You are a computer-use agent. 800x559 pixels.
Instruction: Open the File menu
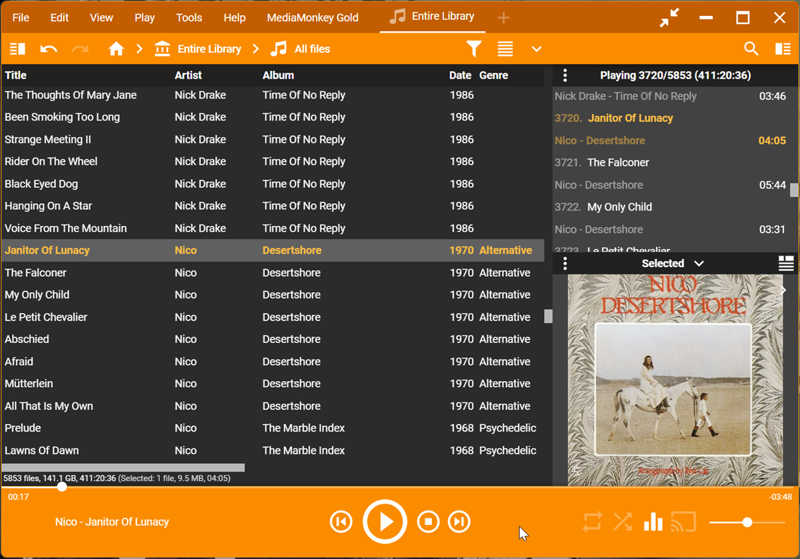coord(20,18)
